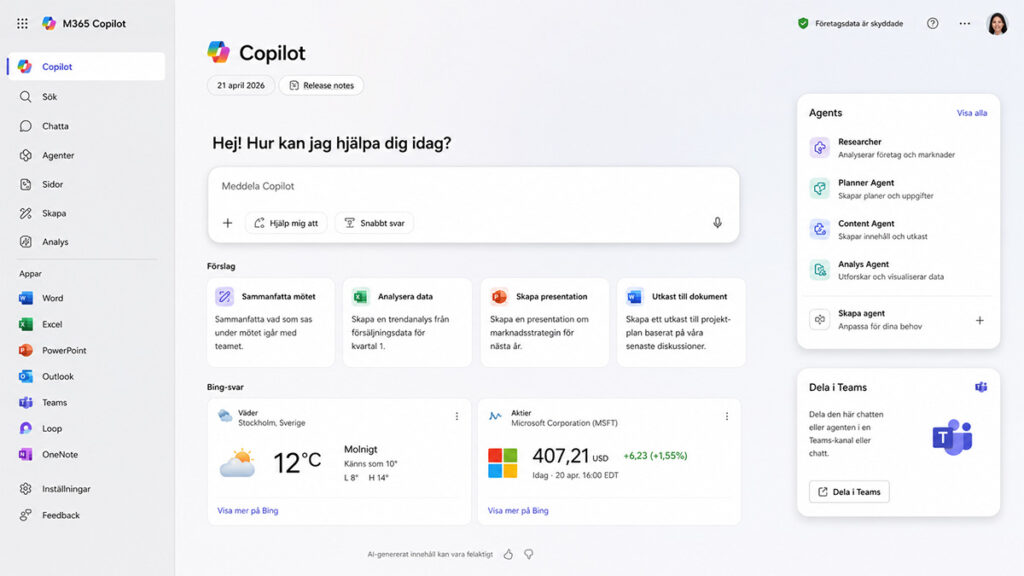The image size is (1024, 576).
Task: Select Skapa presentation suggestion card
Action: pos(545,322)
